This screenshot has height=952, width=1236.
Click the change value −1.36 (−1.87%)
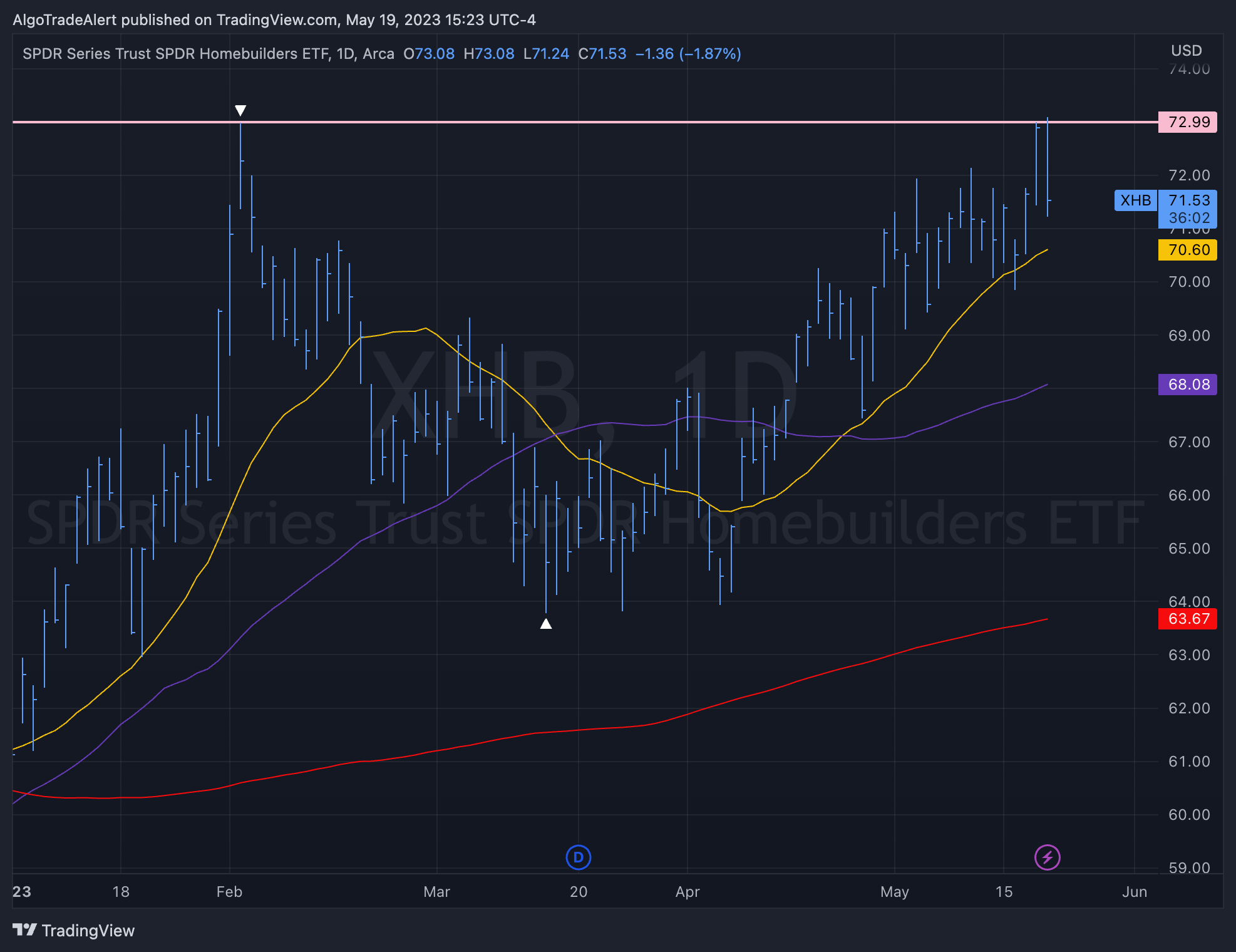(688, 54)
